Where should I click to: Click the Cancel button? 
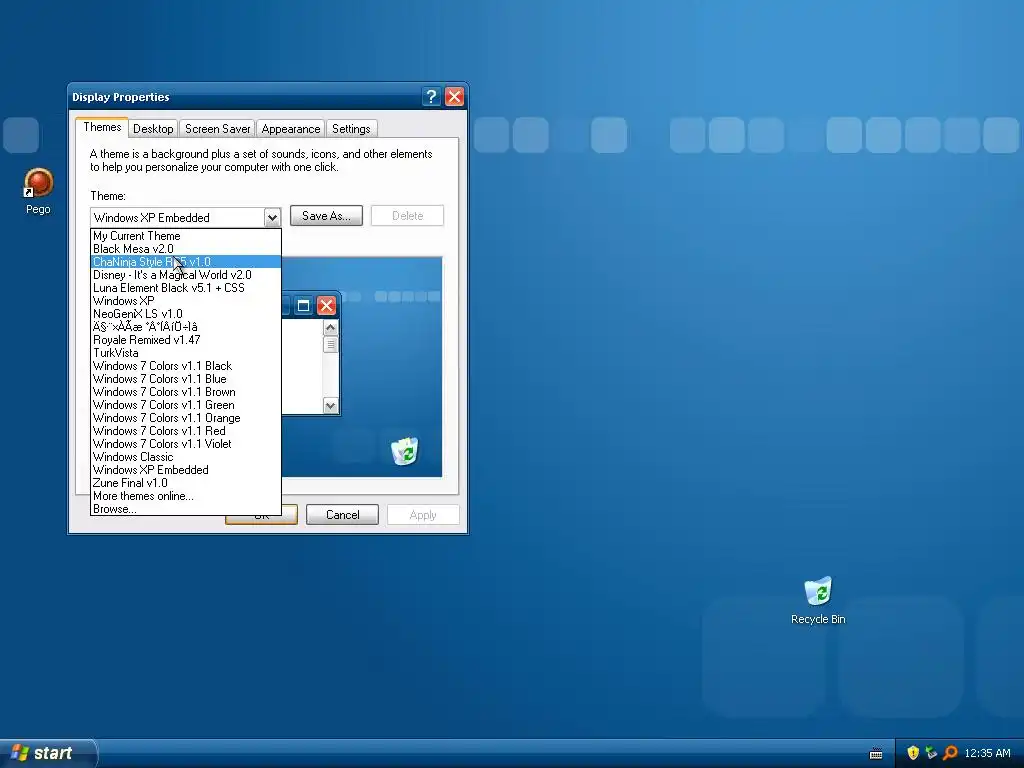[x=342, y=515]
